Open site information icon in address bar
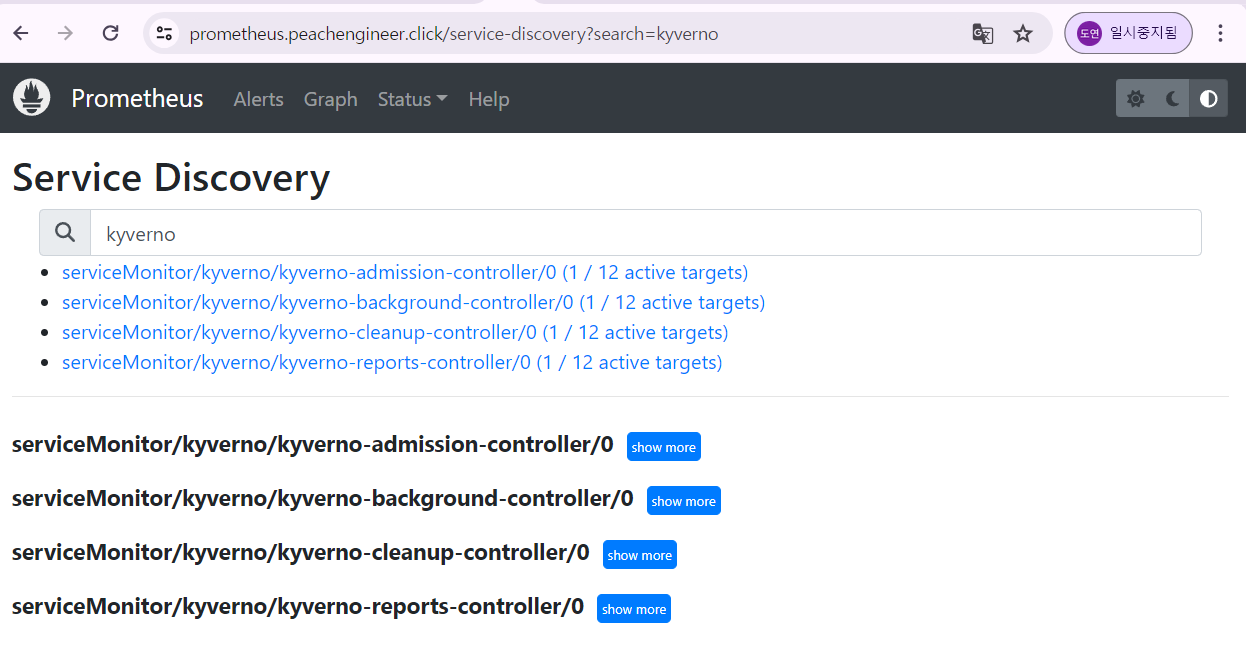The width and height of the screenshot is (1246, 670). click(164, 33)
